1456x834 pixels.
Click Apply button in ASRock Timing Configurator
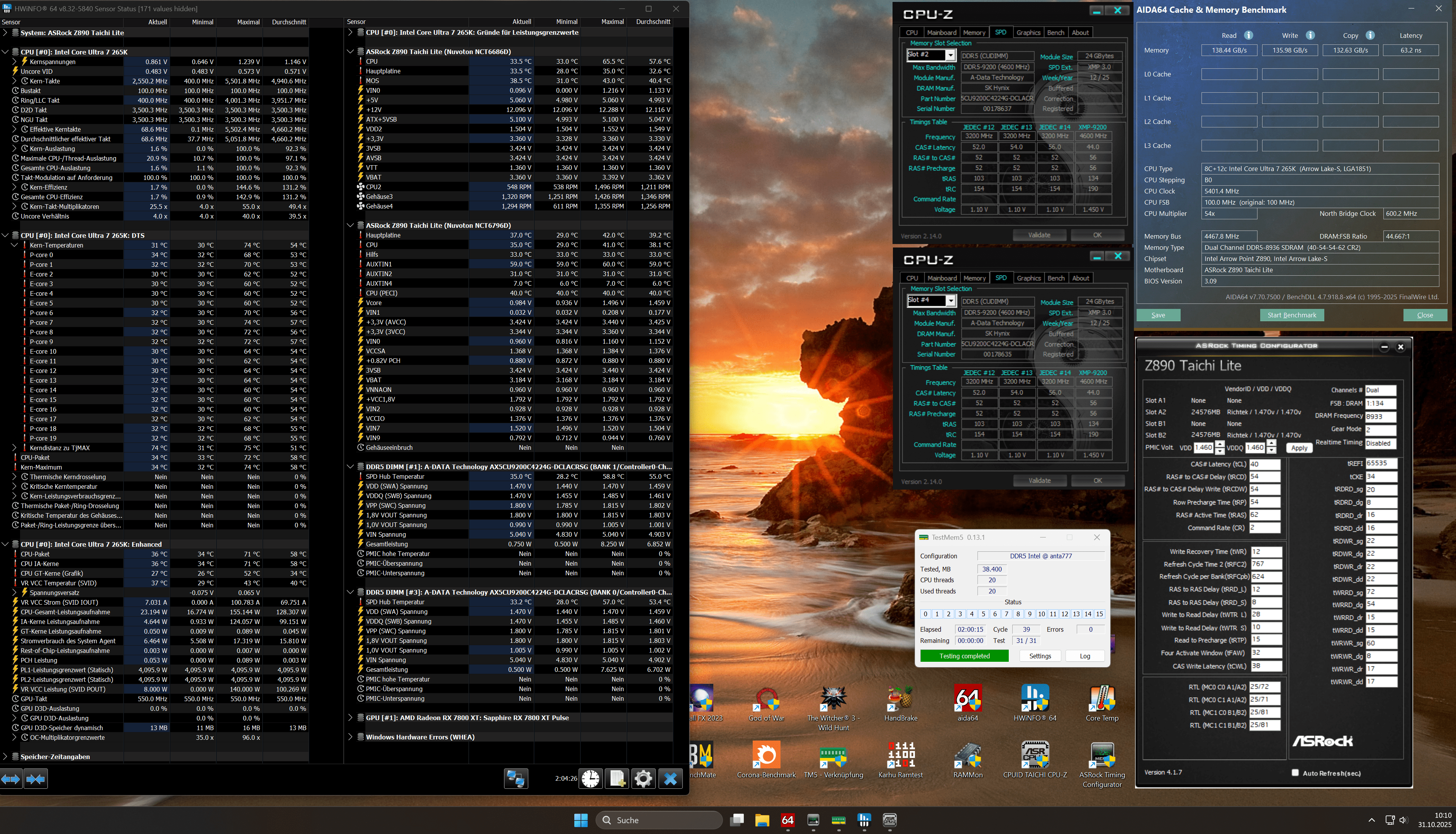click(1299, 448)
